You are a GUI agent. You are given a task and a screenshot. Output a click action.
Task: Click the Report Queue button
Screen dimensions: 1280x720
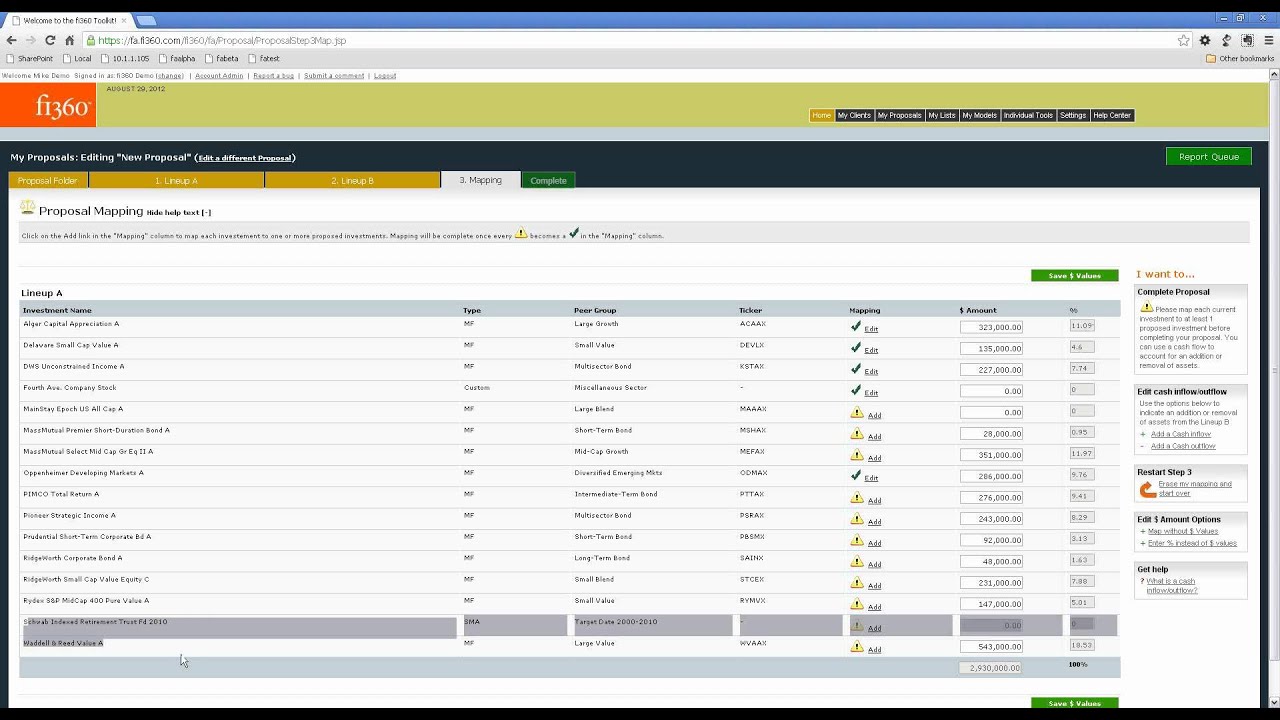1208,156
